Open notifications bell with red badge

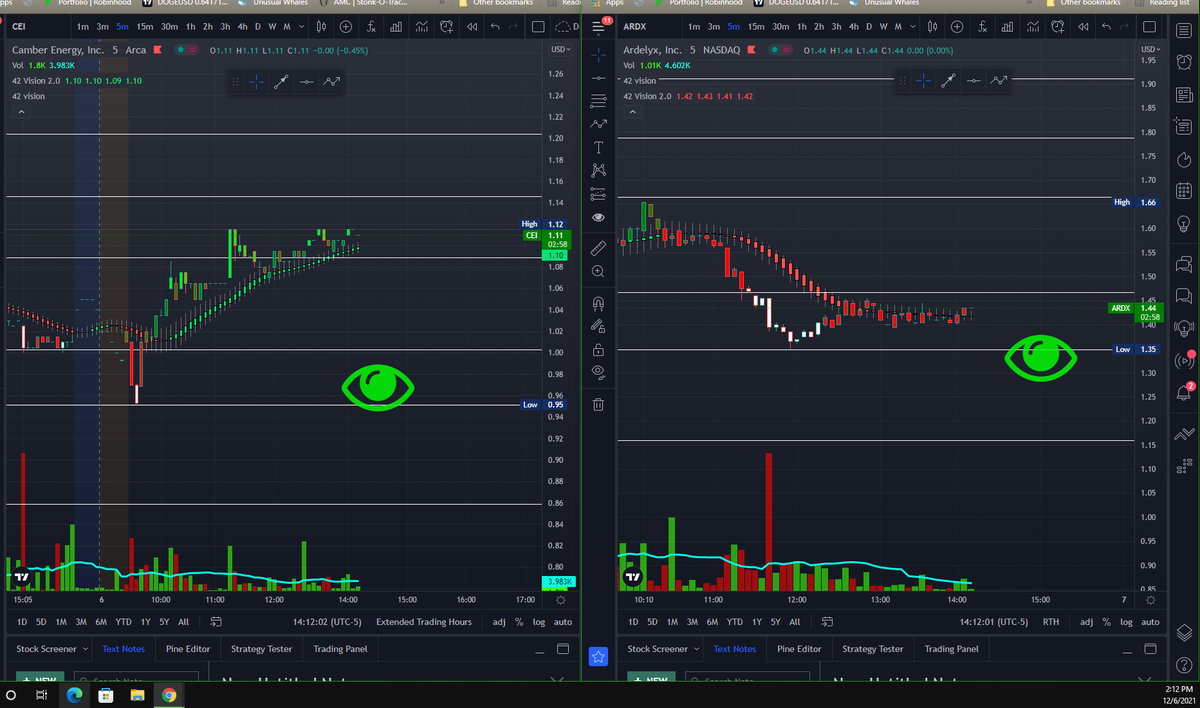pos(1183,392)
